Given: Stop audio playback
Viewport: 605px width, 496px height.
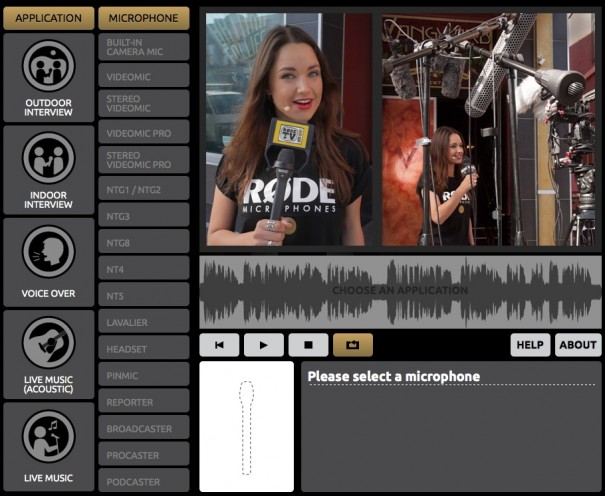Looking at the screenshot, I should tap(308, 345).
